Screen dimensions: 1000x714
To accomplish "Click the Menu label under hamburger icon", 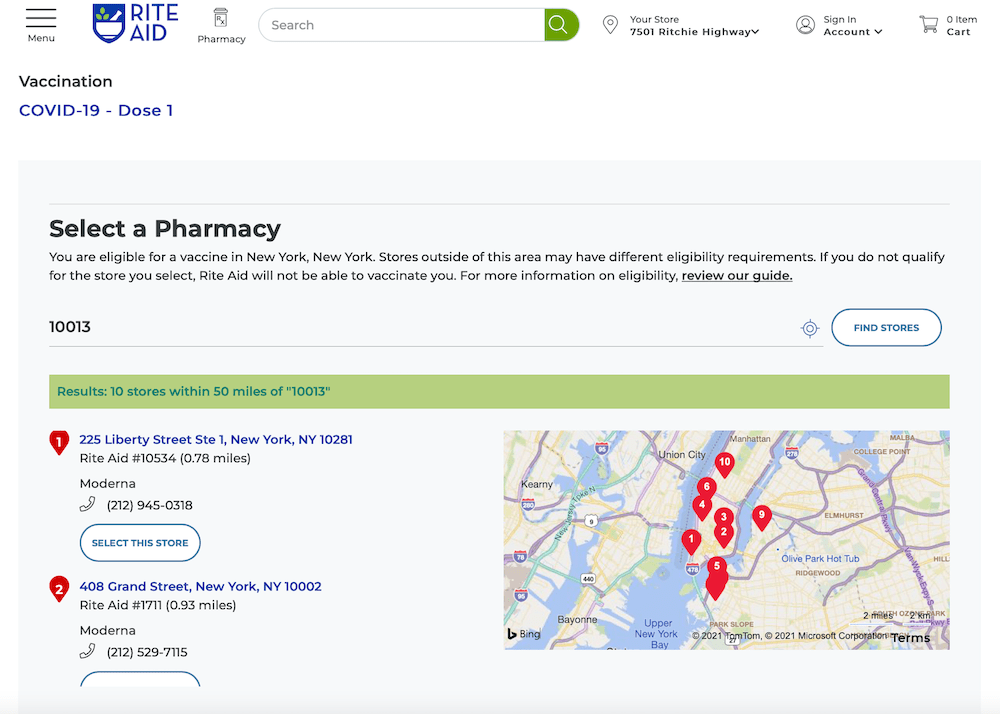I will 41,38.
